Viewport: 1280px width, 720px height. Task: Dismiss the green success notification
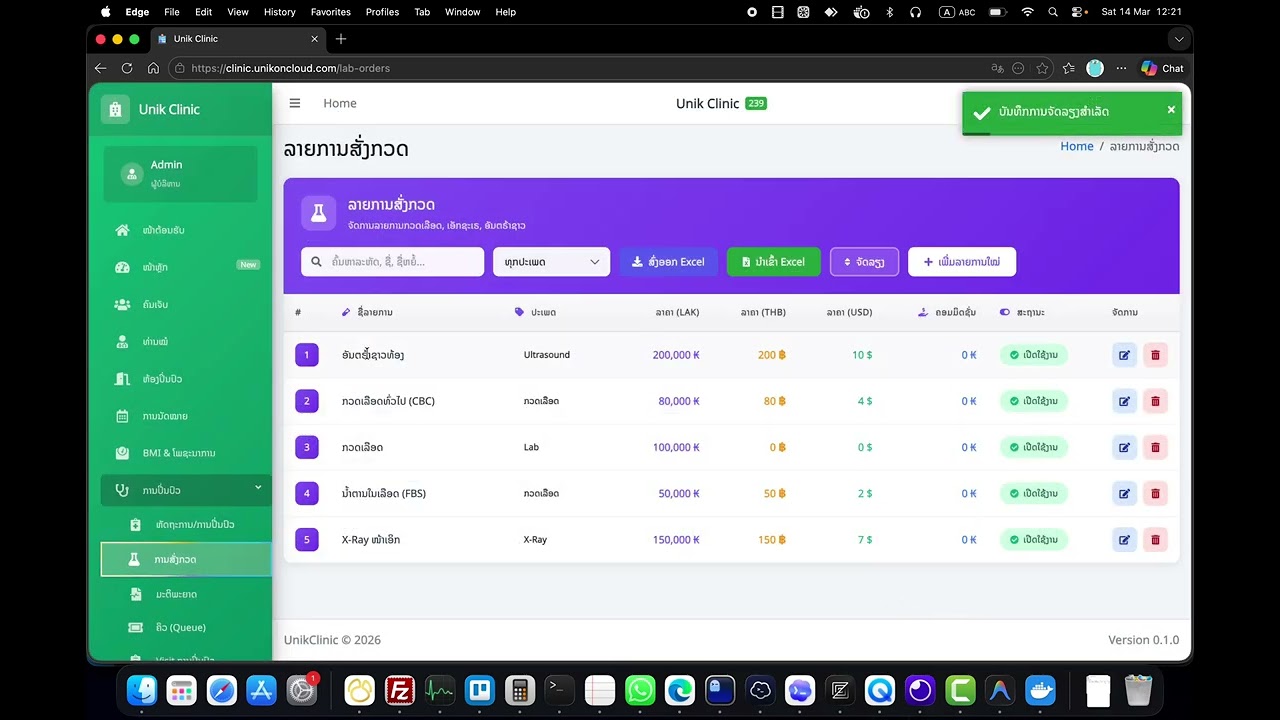[x=1171, y=110]
